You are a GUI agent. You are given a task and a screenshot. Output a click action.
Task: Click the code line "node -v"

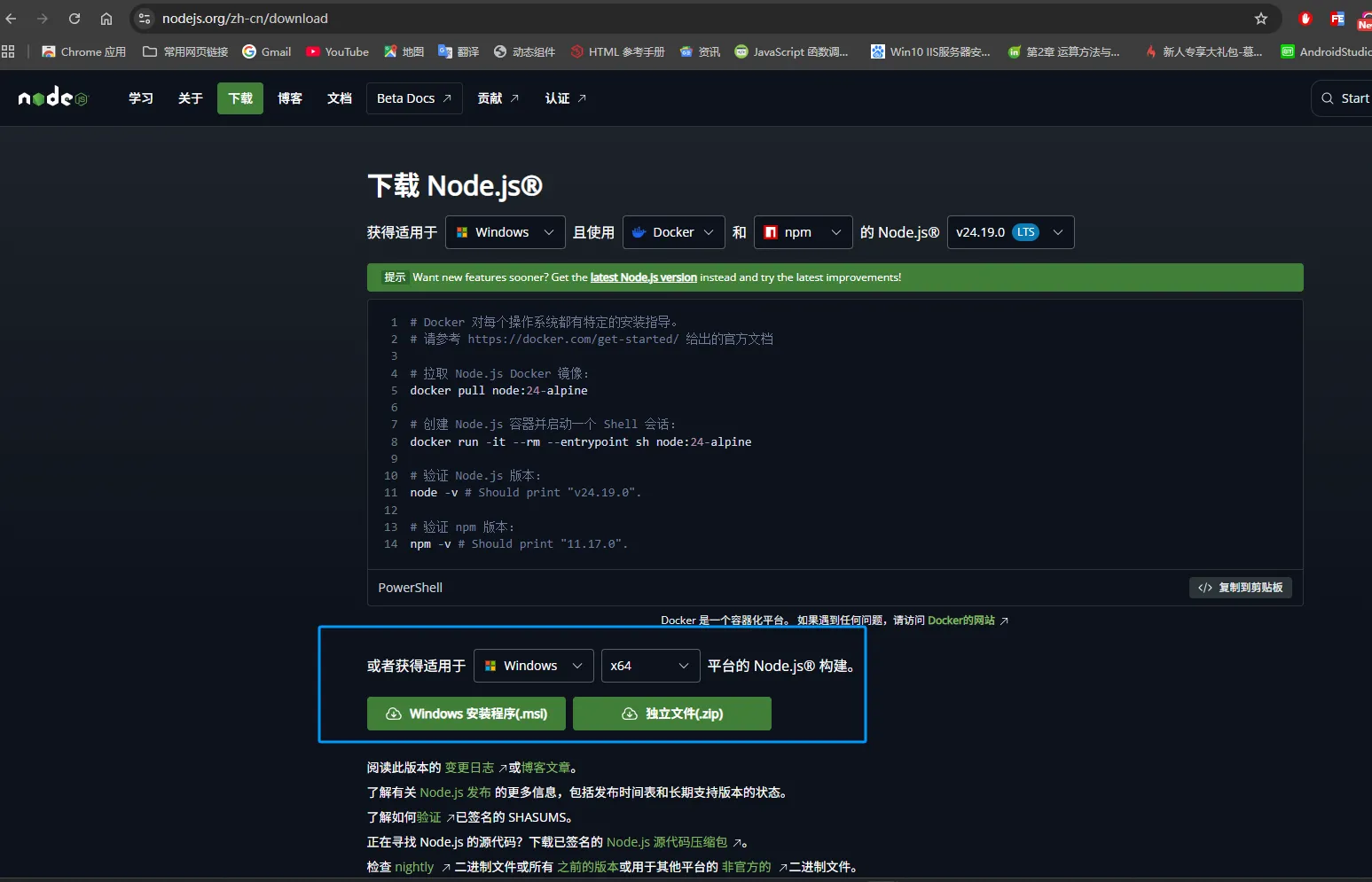coord(525,493)
